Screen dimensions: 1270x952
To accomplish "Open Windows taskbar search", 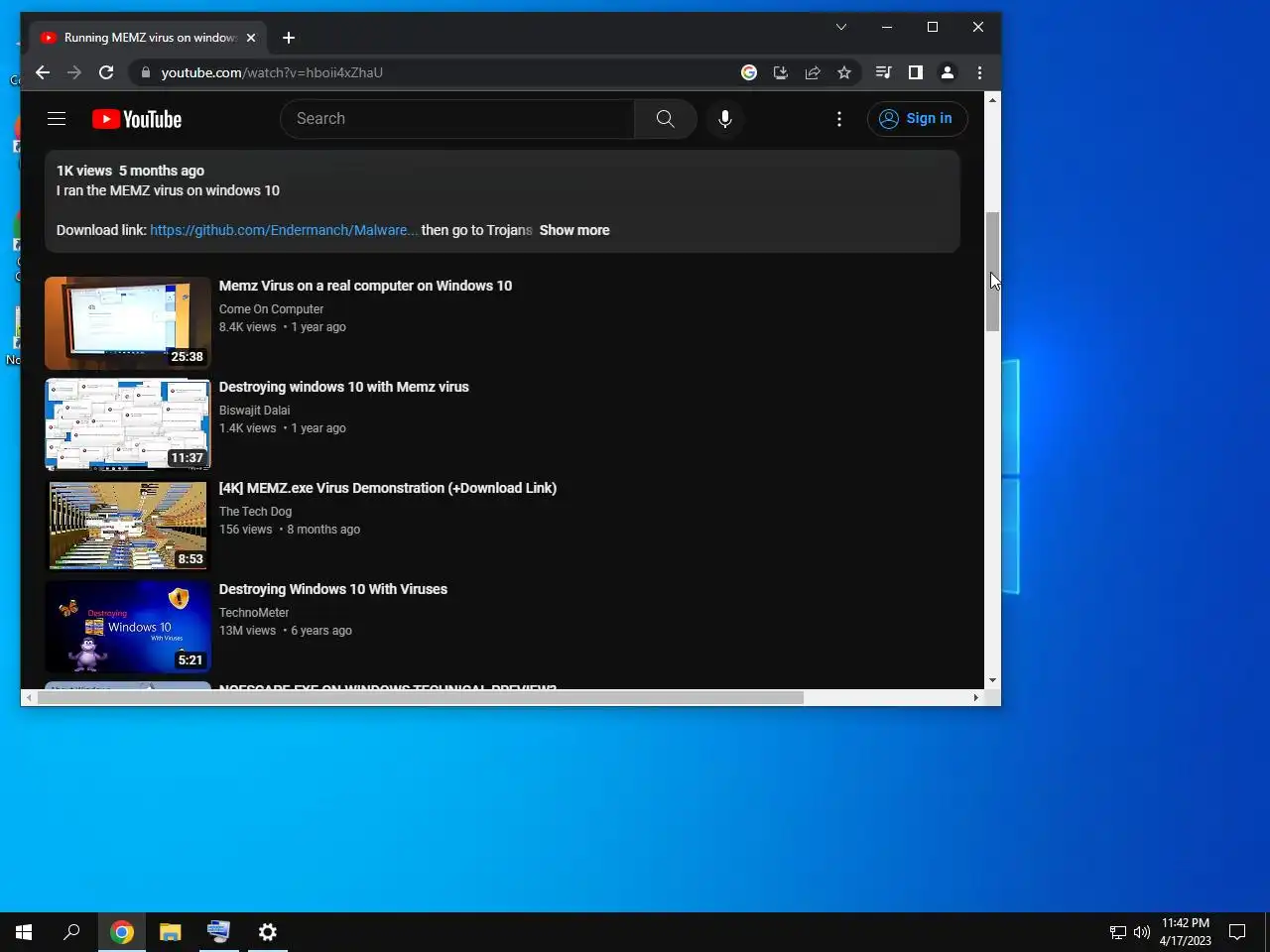I will pyautogui.click(x=71, y=932).
